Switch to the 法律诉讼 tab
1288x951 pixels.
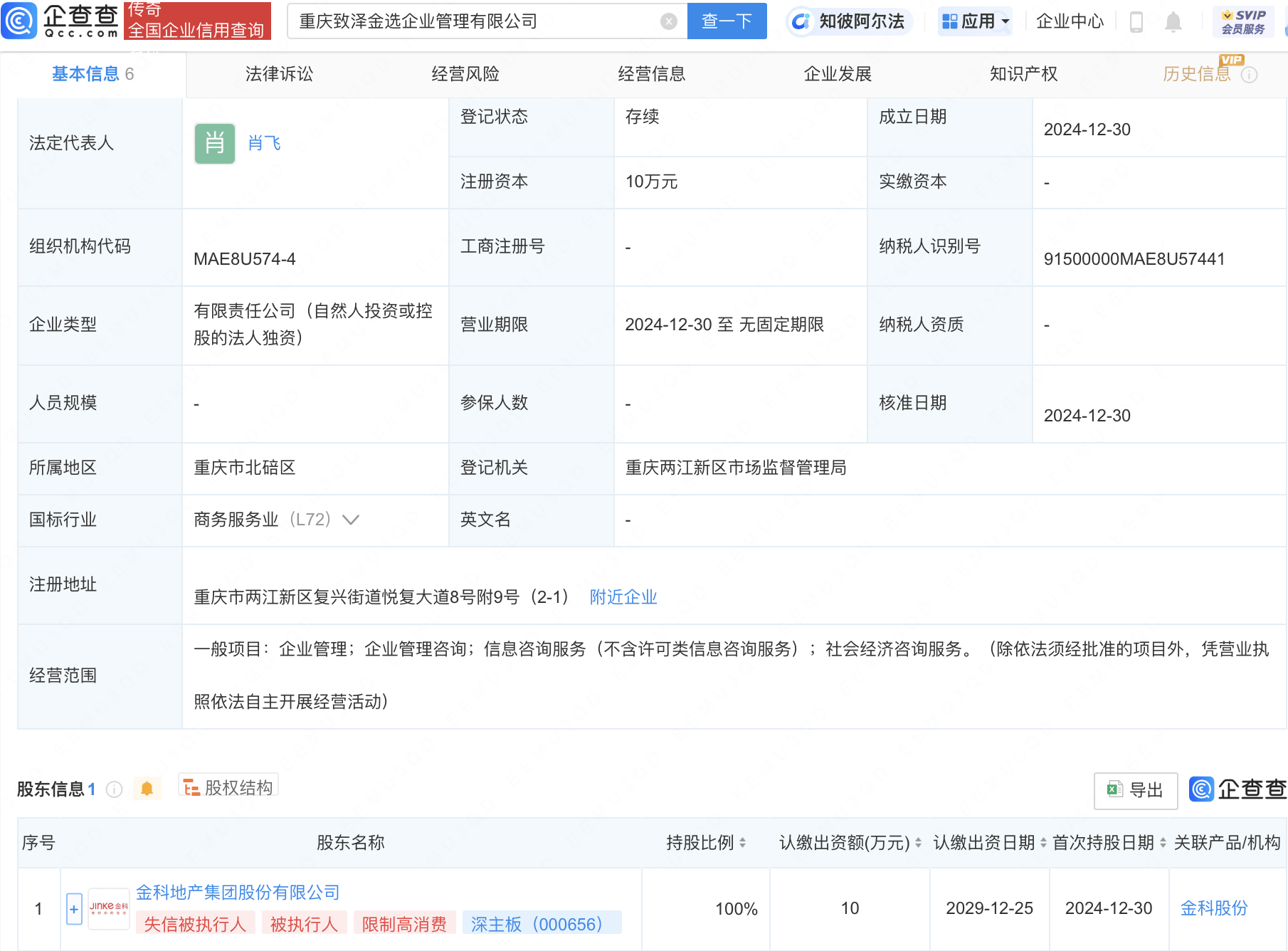pyautogui.click(x=279, y=74)
